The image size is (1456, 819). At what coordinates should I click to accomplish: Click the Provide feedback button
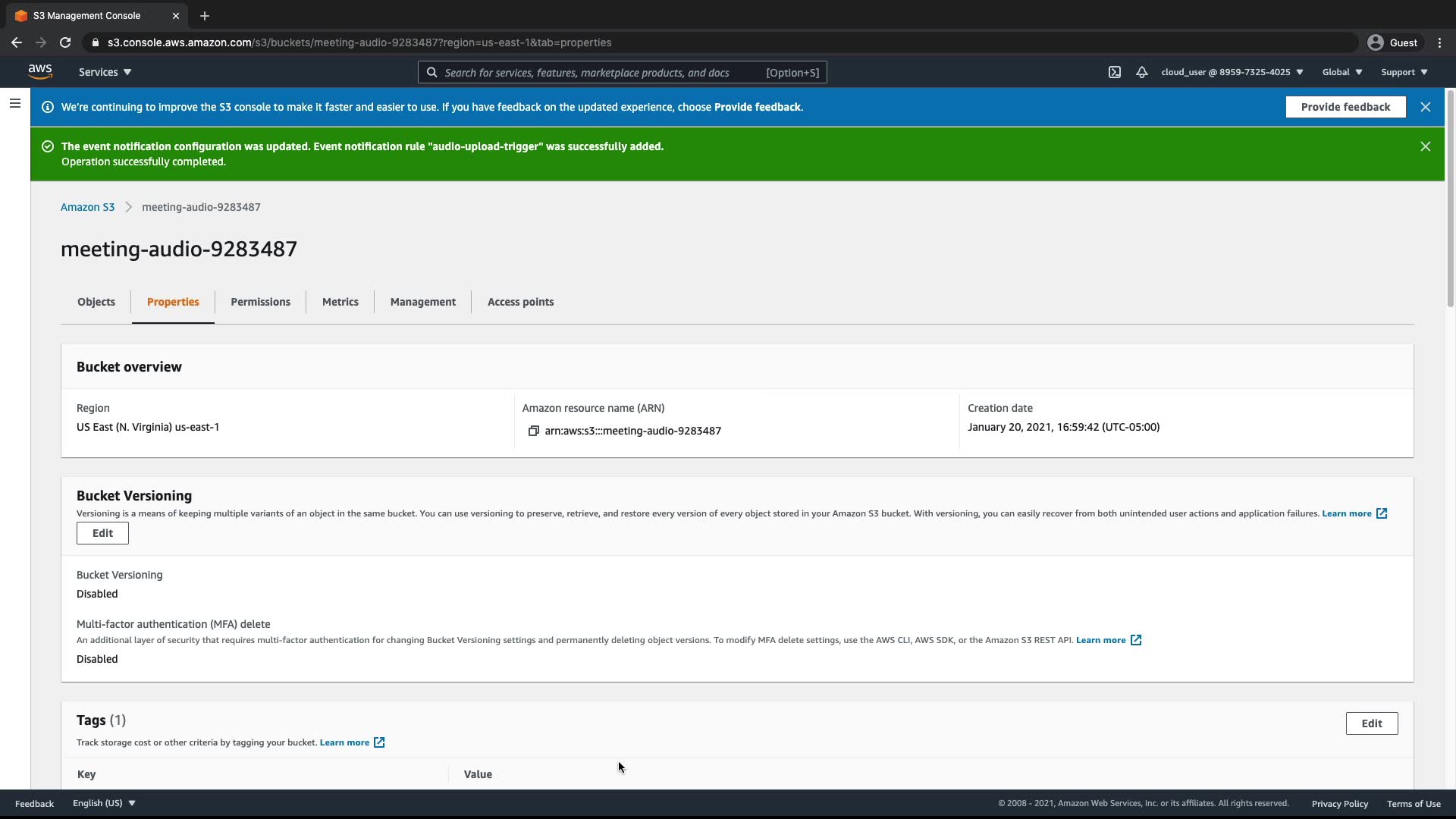1345,107
